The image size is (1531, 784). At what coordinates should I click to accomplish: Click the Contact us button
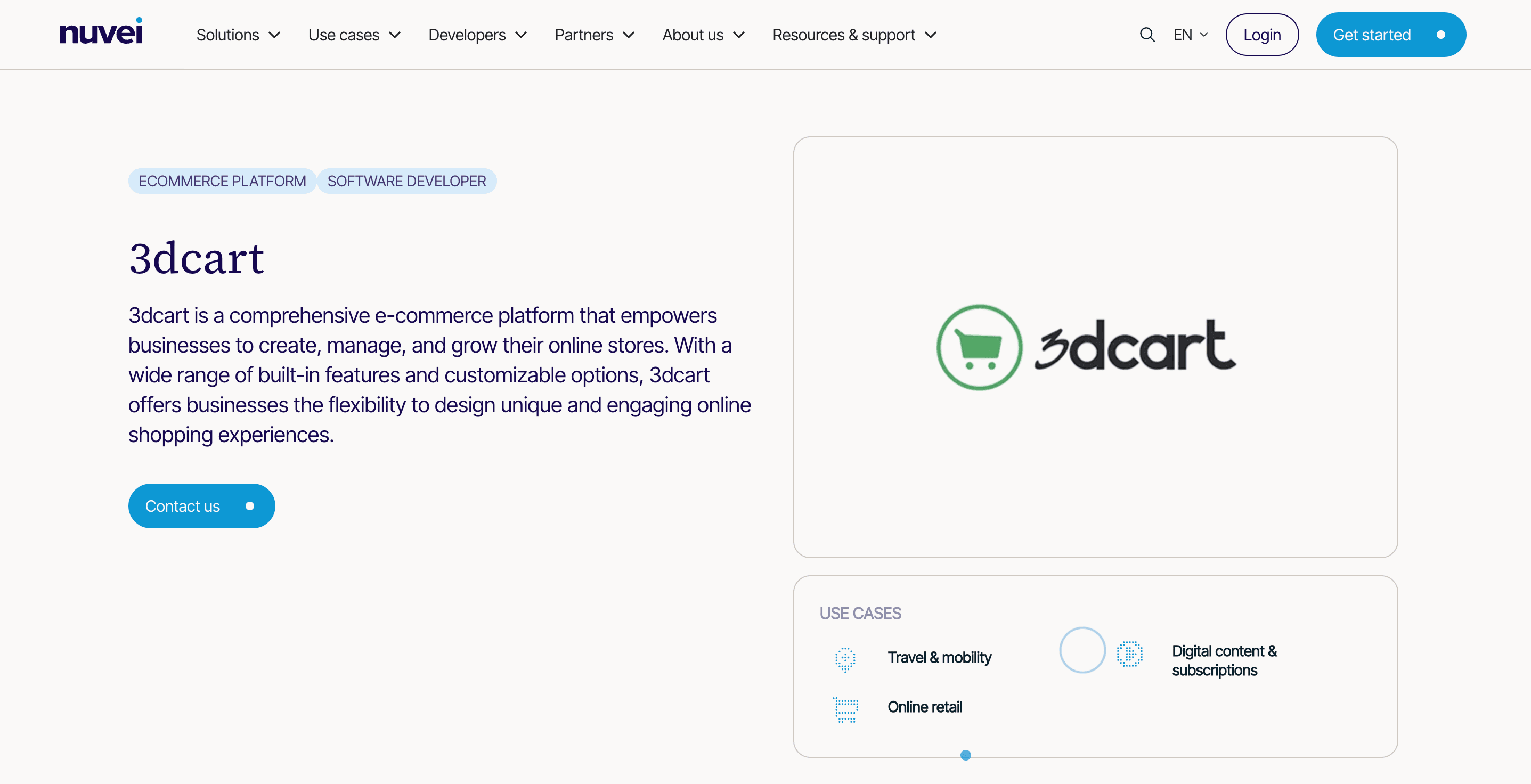201,506
